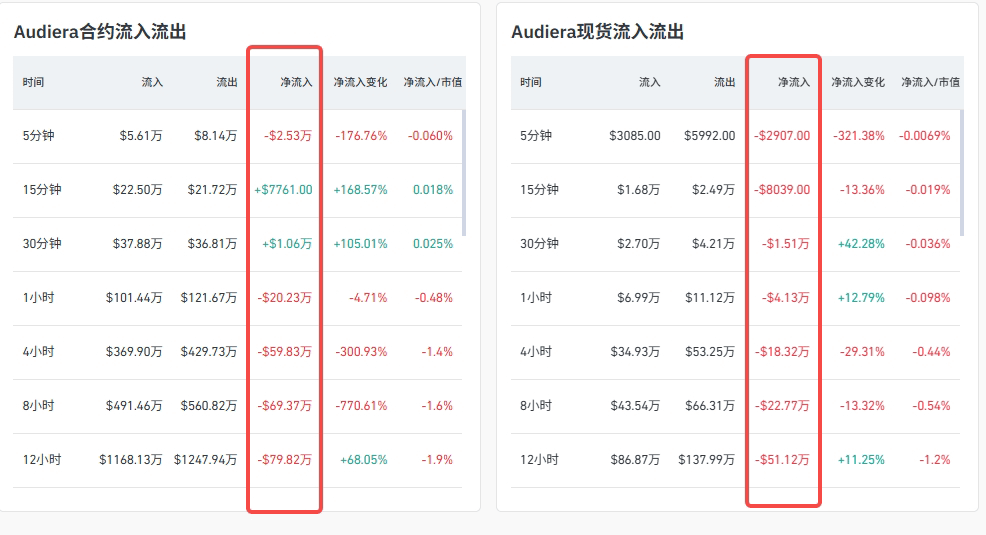Click spot change value +12.79%
This screenshot has width=986, height=535.
click(x=861, y=298)
